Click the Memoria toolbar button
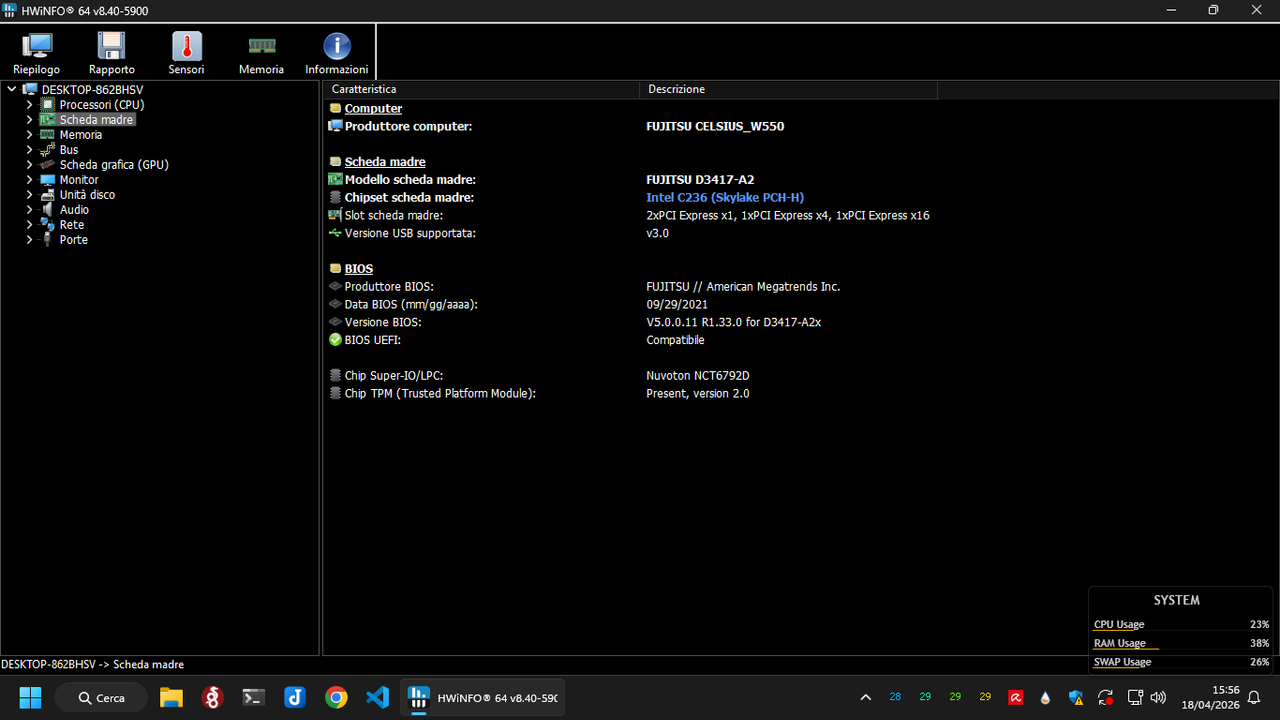1280x720 pixels. [261, 53]
